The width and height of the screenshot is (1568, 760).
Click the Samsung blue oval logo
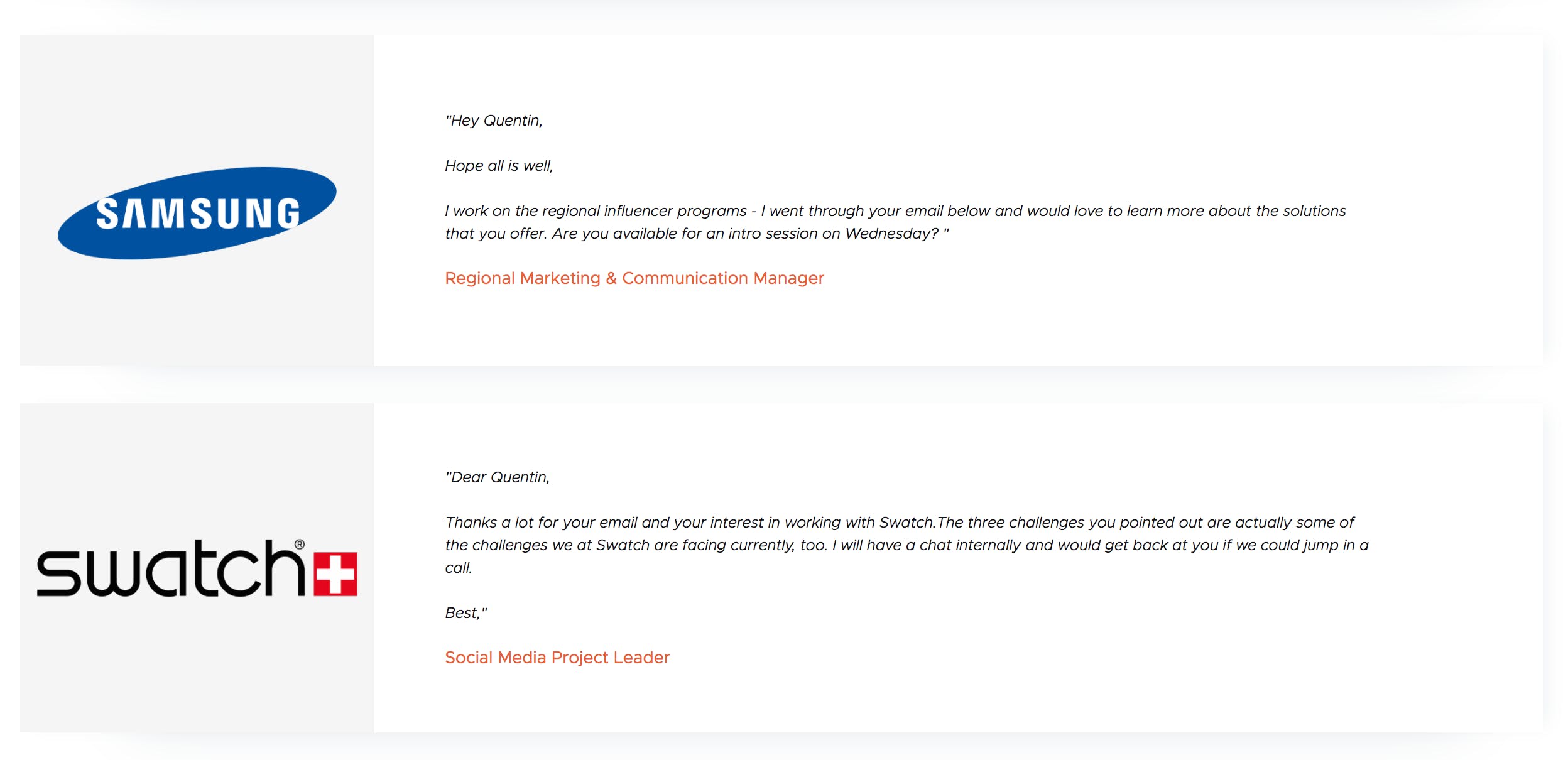click(197, 213)
